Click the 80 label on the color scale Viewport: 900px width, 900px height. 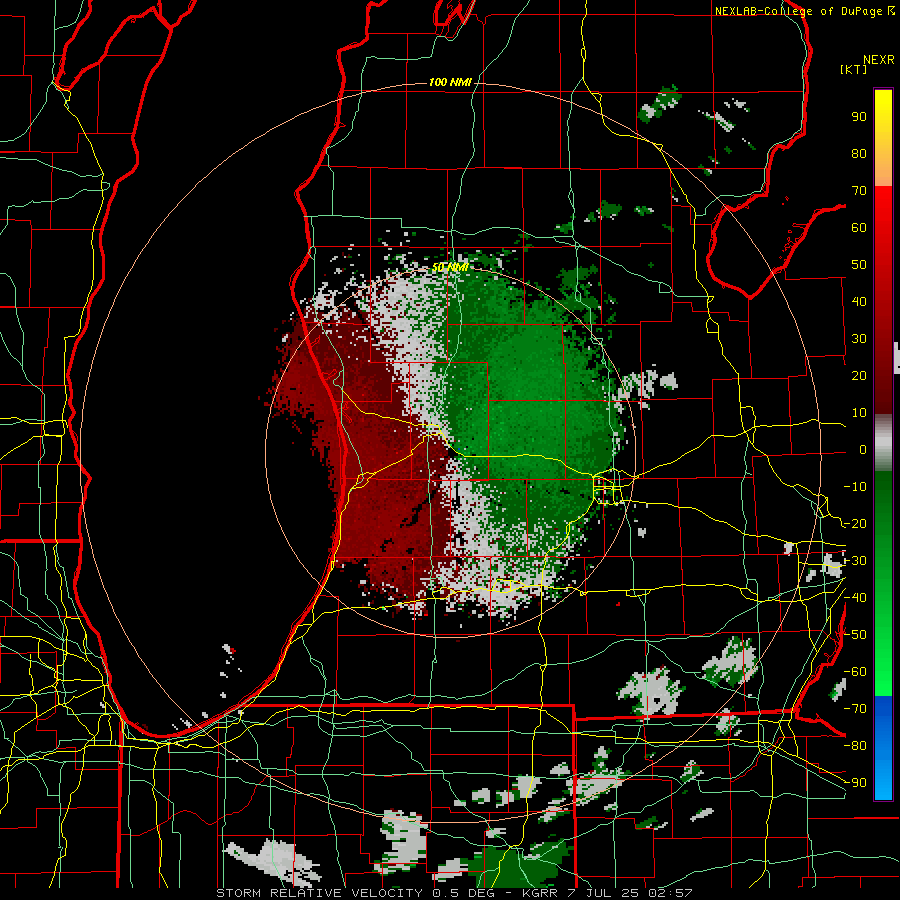pyautogui.click(x=859, y=153)
